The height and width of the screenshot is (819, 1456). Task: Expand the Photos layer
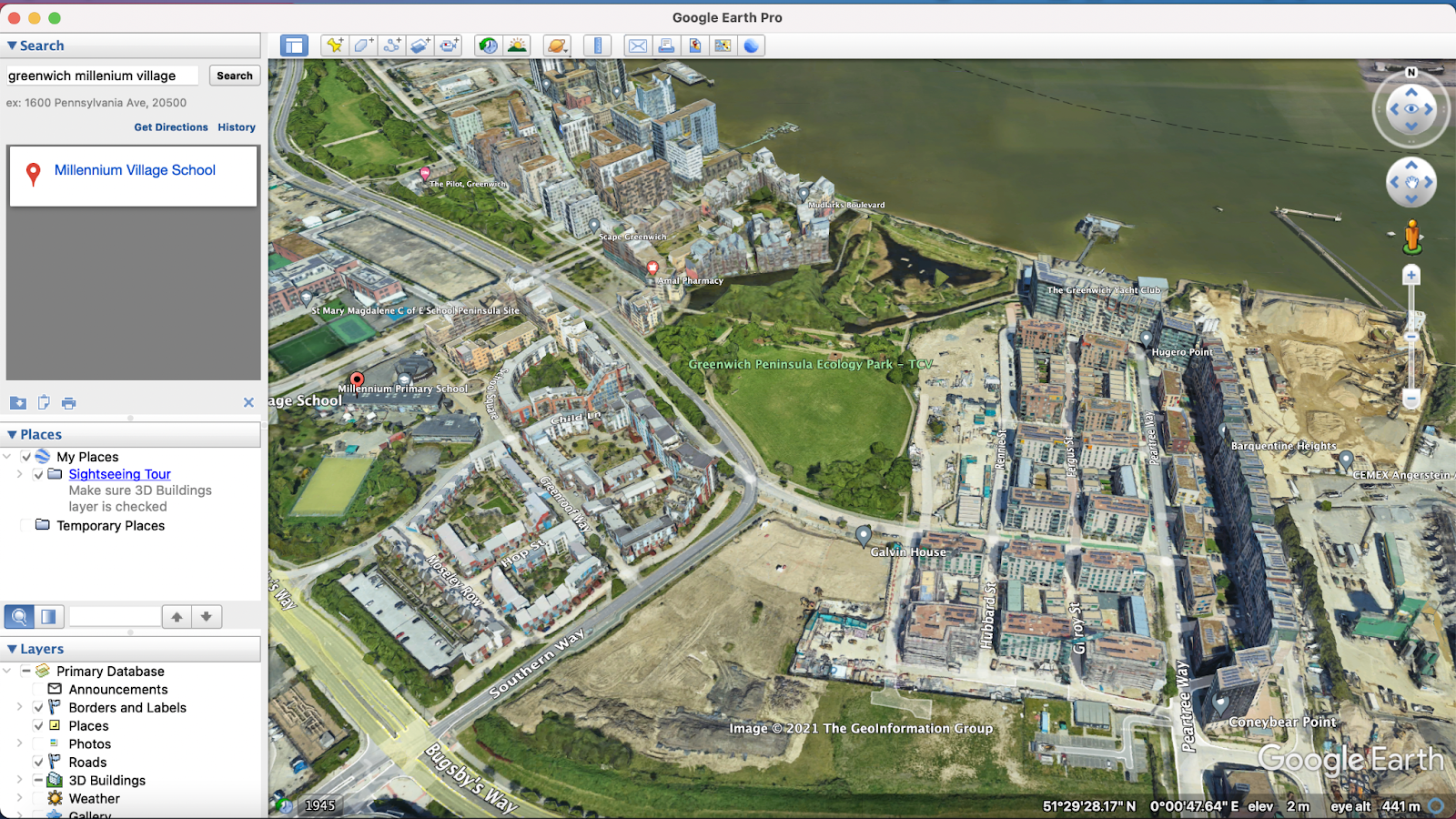tap(19, 743)
